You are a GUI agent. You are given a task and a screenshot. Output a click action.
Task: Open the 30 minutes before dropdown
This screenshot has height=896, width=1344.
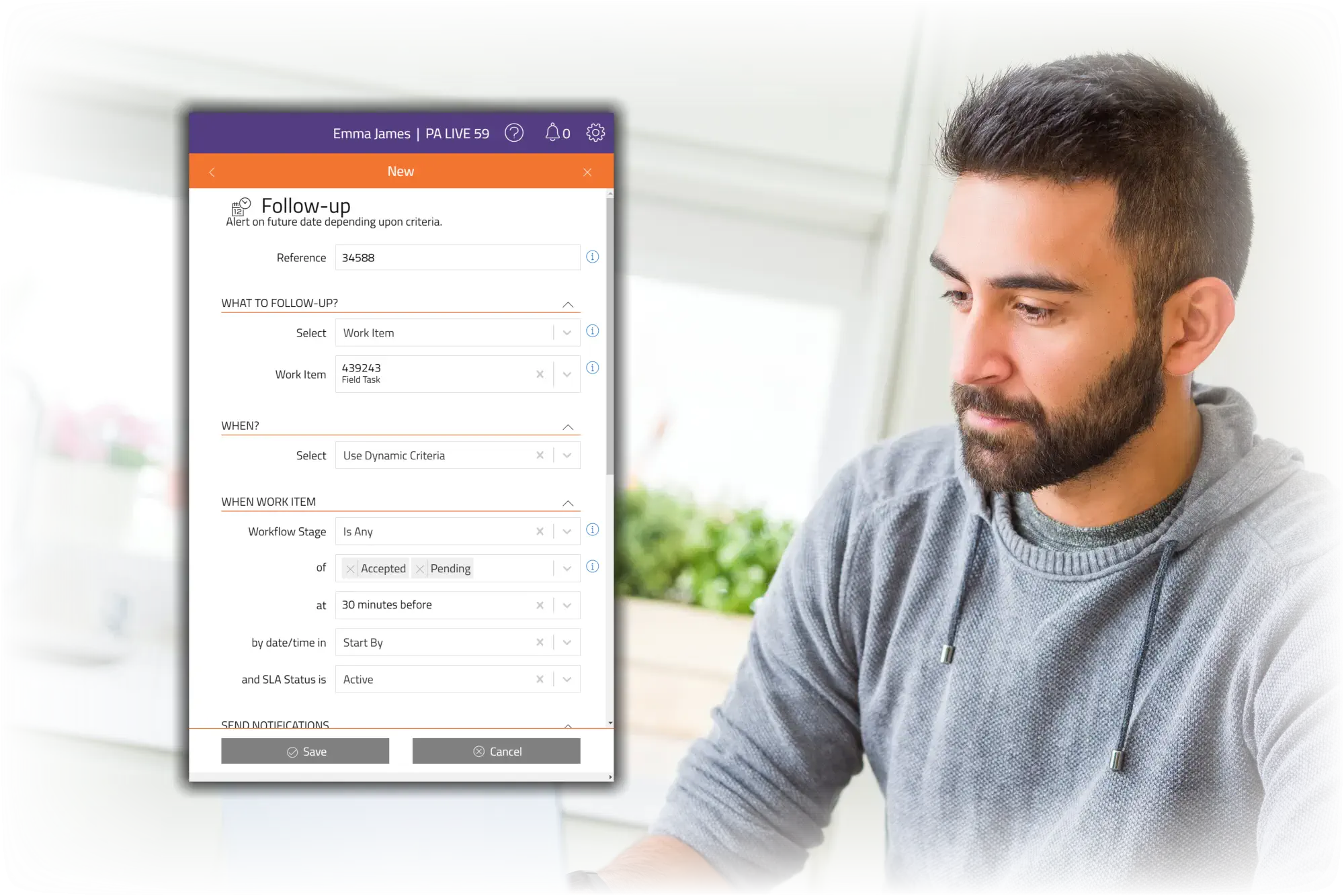coord(567,604)
